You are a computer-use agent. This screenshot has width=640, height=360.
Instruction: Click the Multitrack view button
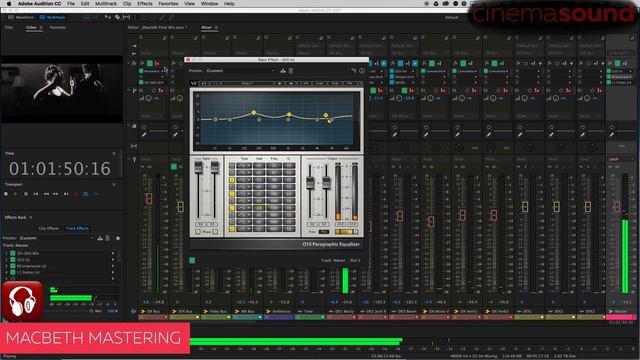pyautogui.click(x=53, y=18)
